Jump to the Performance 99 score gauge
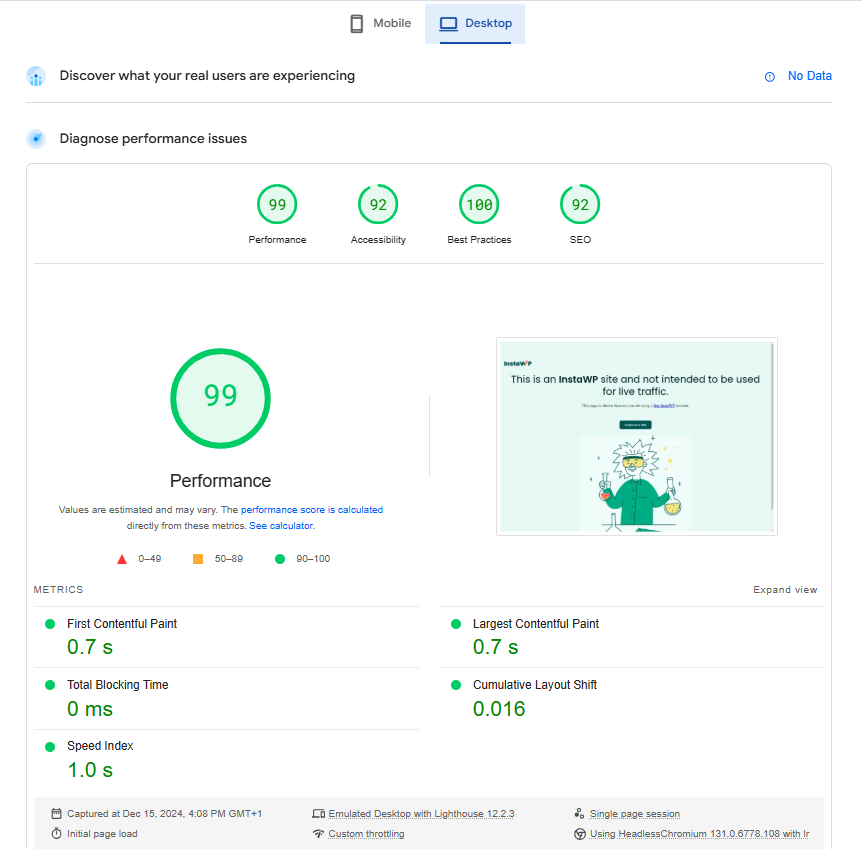862x849 pixels. (277, 205)
